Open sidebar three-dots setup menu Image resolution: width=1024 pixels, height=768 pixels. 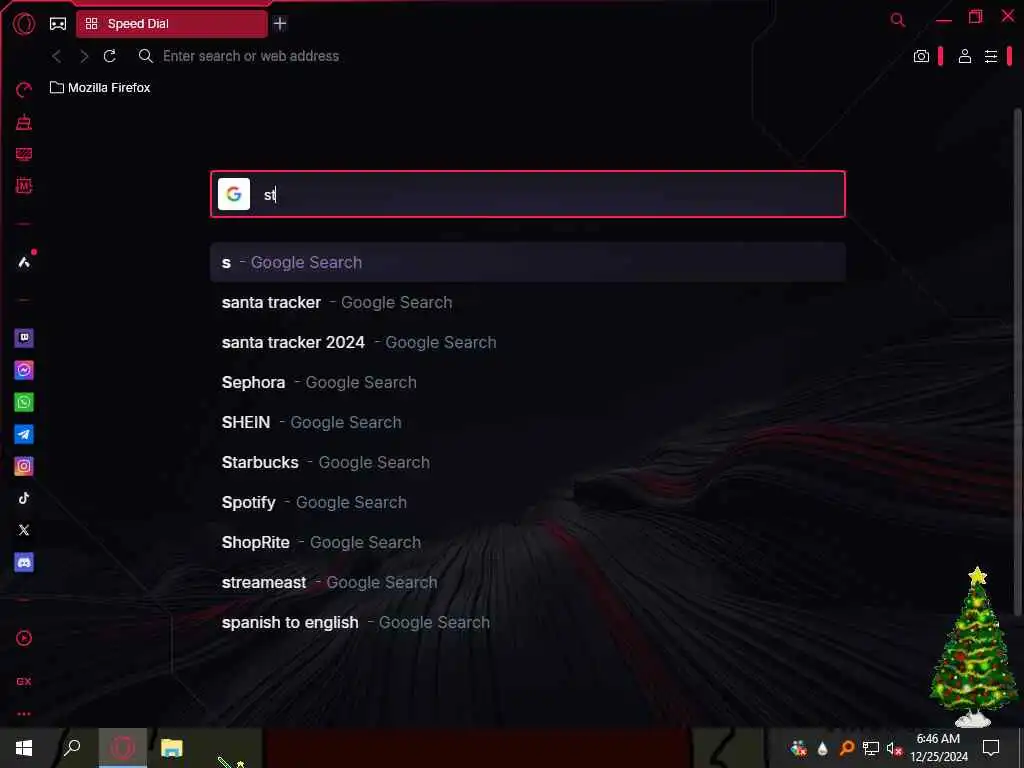pos(24,714)
